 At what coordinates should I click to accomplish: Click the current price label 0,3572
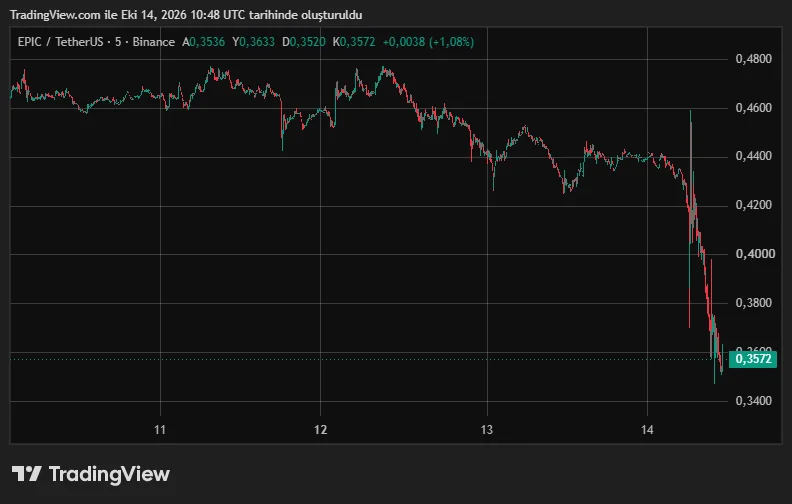pos(753,359)
